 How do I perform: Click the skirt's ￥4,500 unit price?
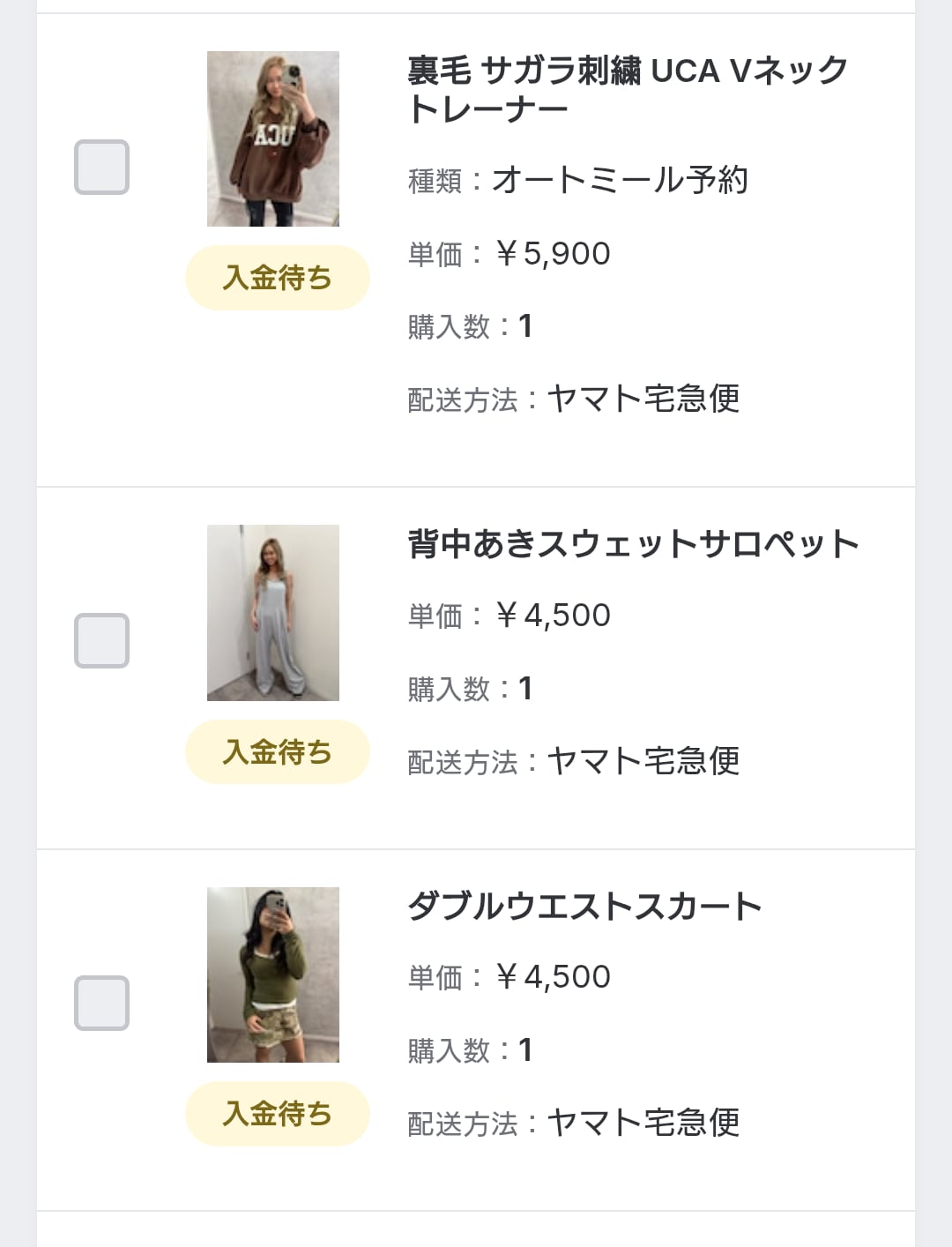point(553,977)
